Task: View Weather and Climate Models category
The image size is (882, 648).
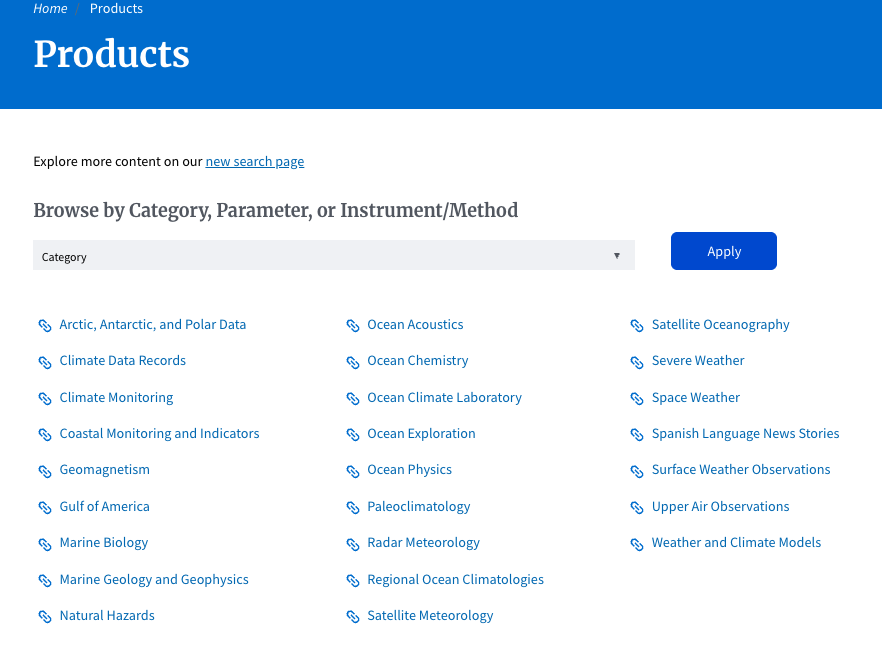Action: (736, 542)
